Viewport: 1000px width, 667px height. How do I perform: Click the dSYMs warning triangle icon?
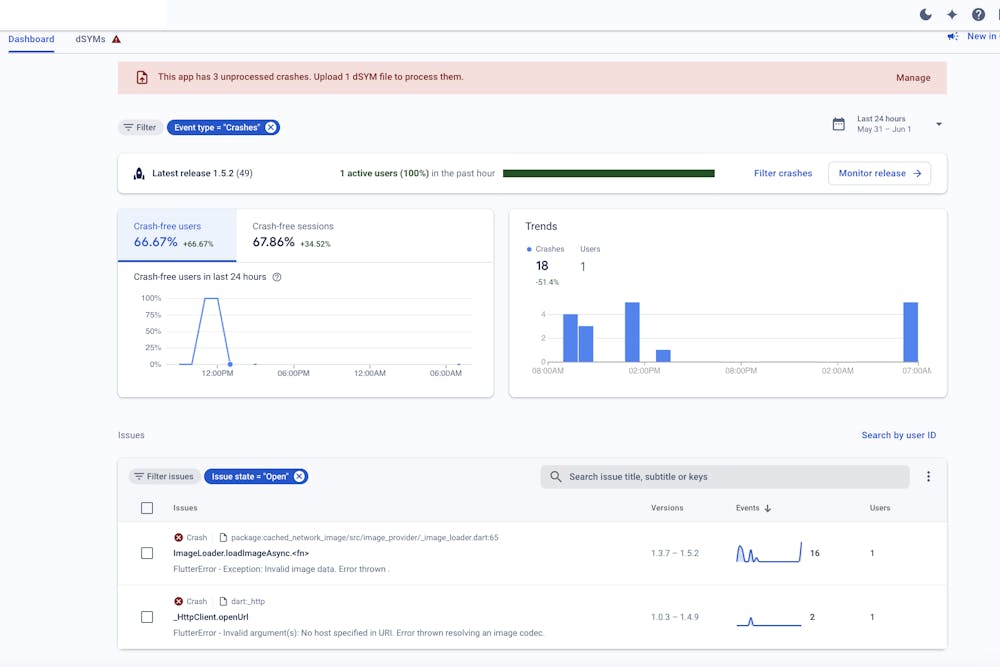[x=116, y=39]
